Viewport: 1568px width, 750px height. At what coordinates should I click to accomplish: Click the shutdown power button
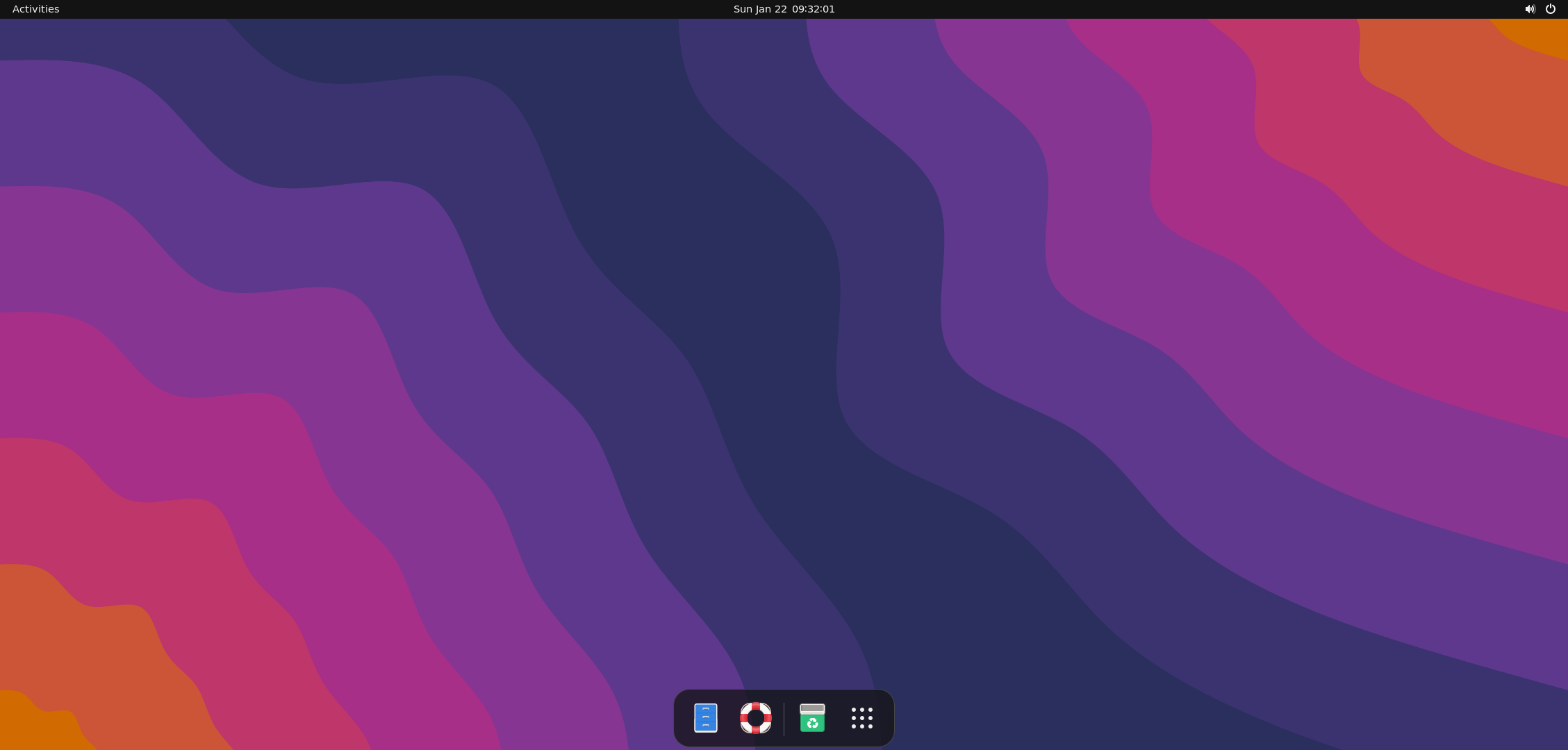click(1551, 9)
